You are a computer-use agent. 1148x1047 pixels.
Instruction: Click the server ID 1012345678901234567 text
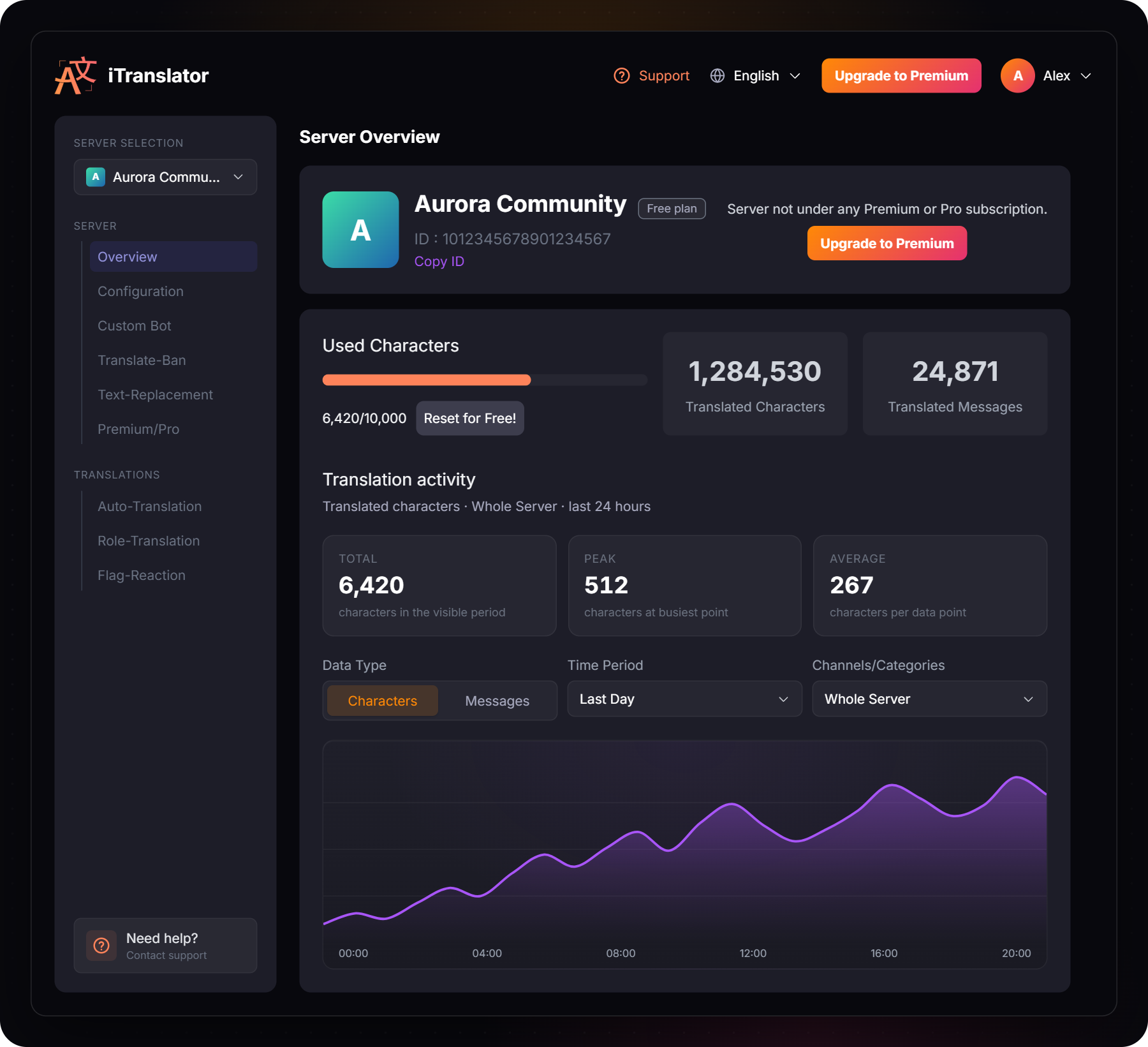(527, 239)
